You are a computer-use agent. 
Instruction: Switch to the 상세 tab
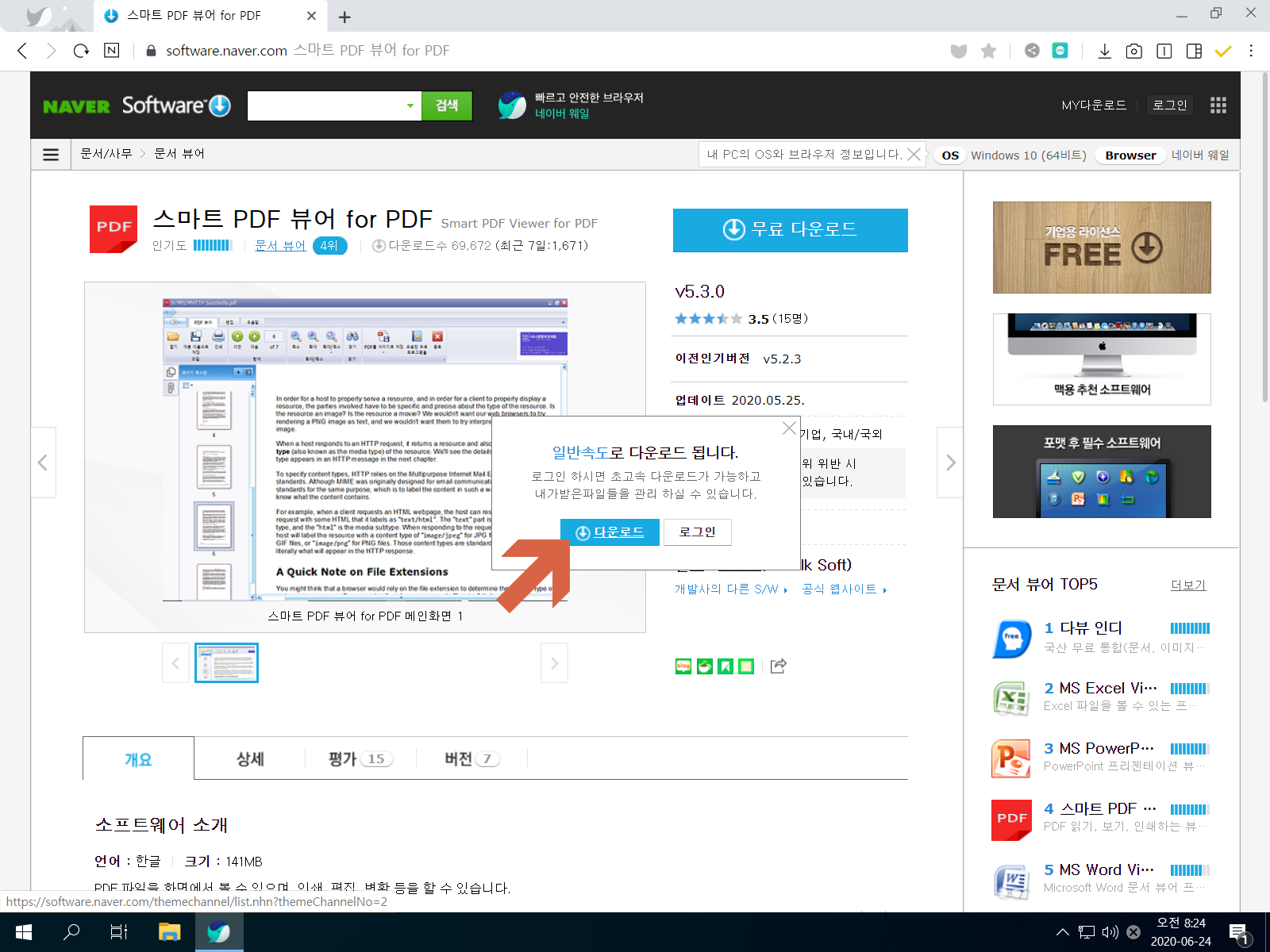pyautogui.click(x=250, y=759)
